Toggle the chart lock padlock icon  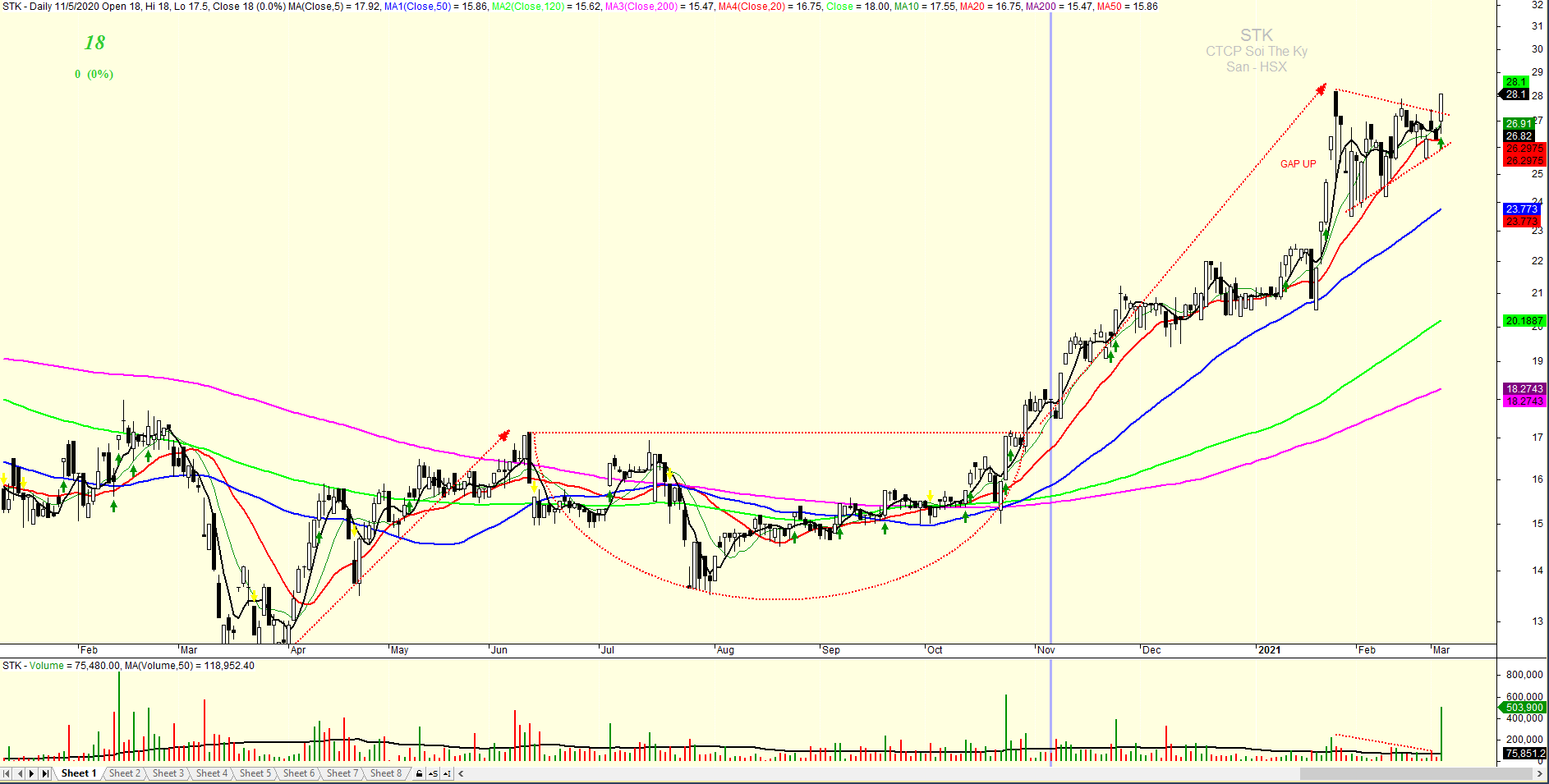pyautogui.click(x=420, y=773)
